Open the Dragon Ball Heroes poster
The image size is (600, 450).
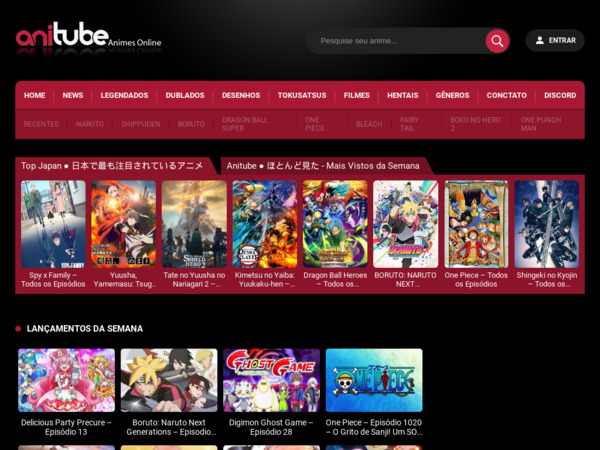(x=335, y=224)
